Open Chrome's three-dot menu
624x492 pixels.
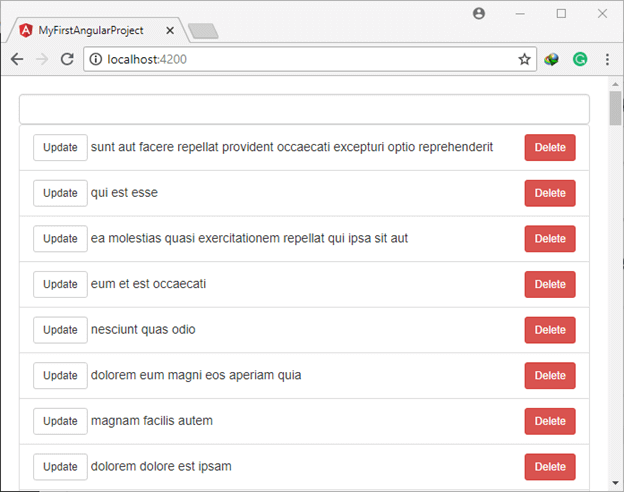coord(607,59)
